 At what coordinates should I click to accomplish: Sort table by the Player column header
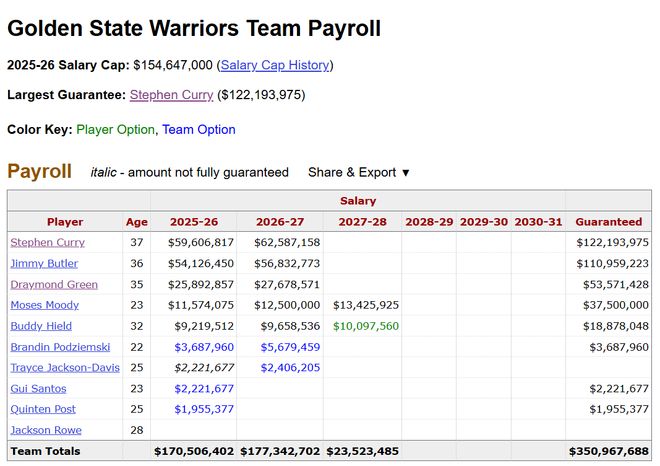coord(65,221)
